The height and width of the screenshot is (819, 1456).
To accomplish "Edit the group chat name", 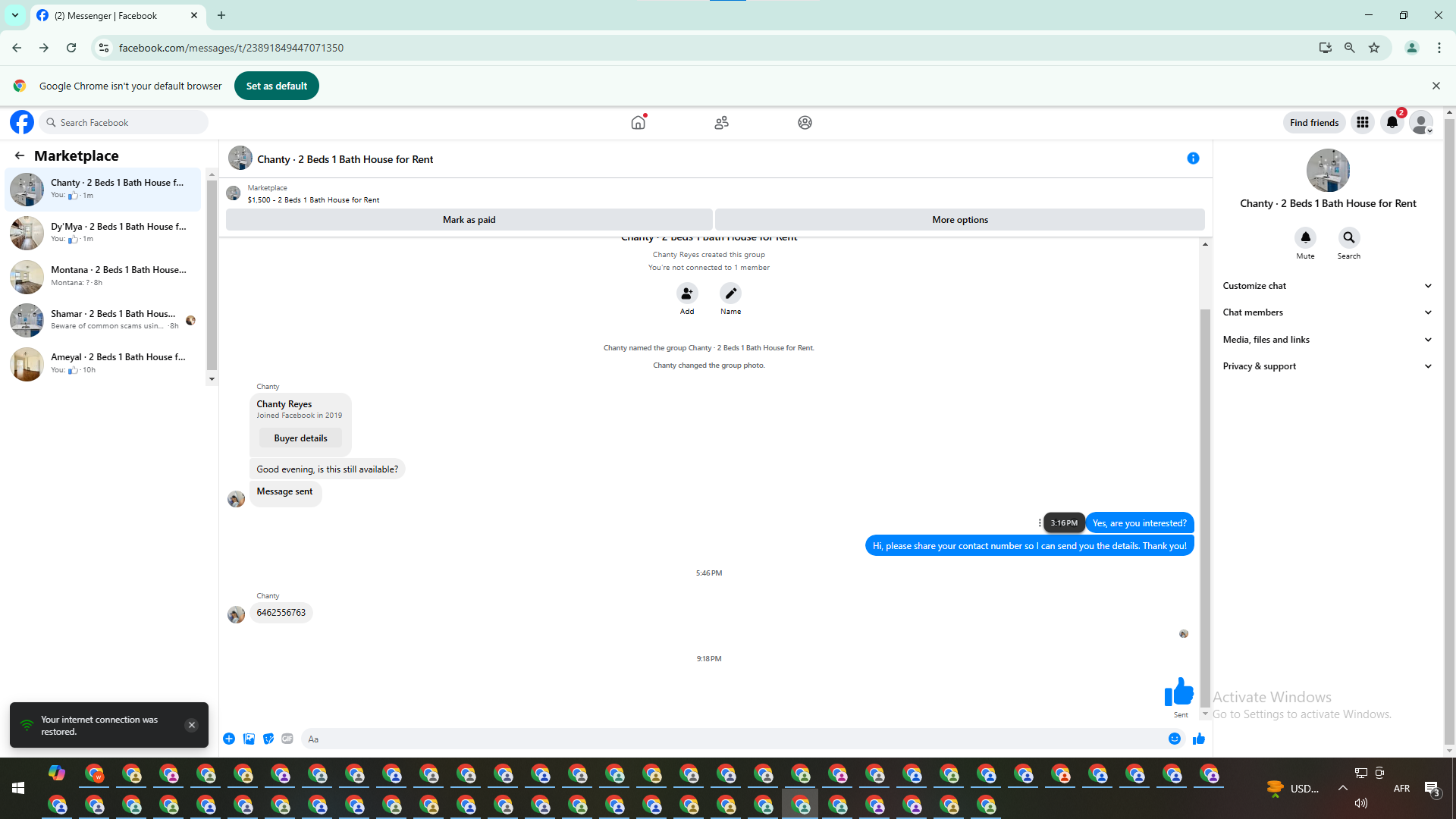I will [x=730, y=293].
